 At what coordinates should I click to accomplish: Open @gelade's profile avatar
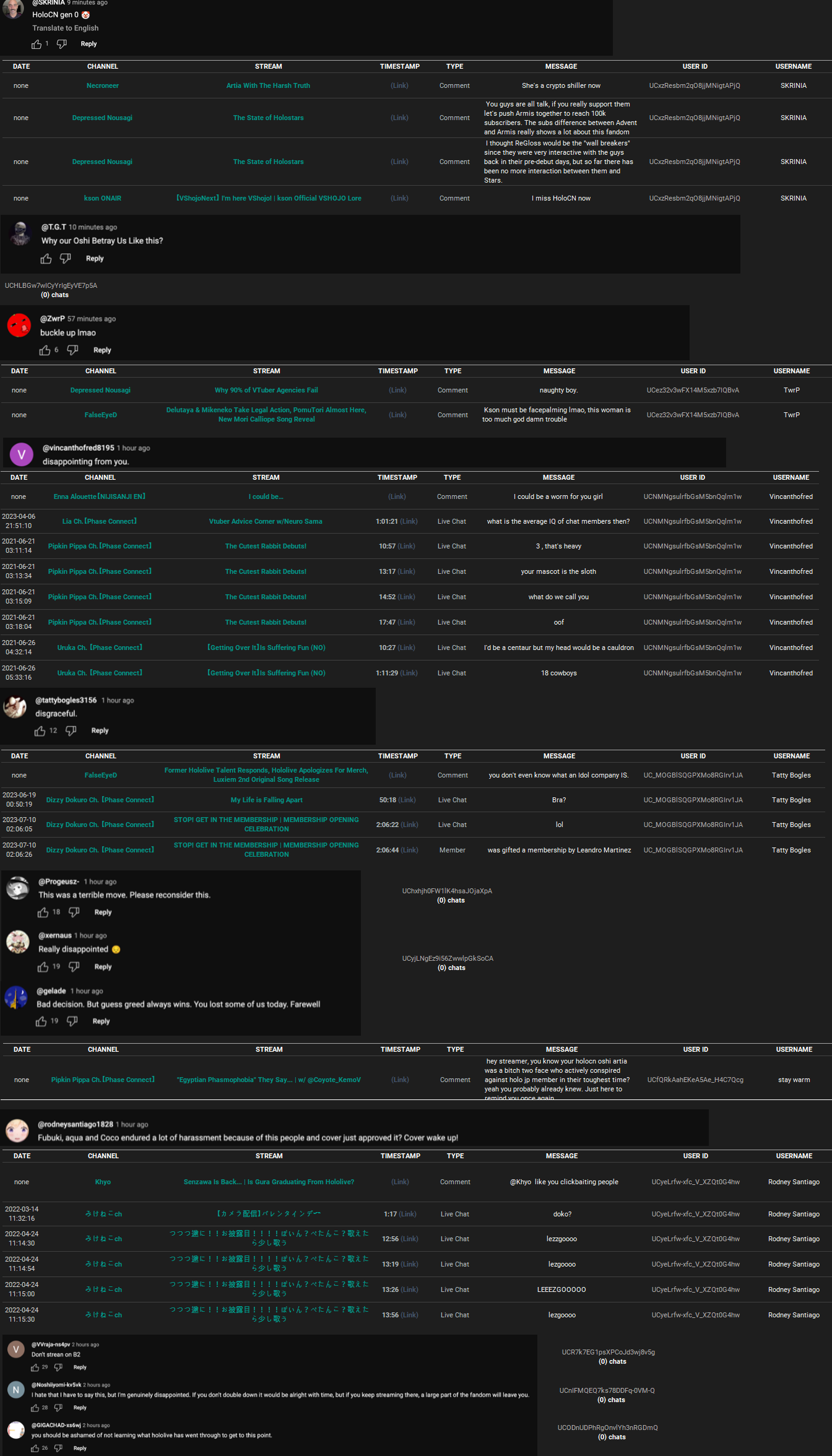tap(16, 997)
